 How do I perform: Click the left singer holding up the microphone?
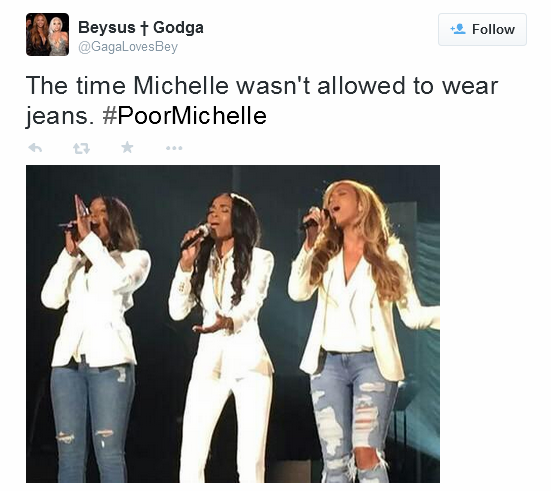point(97,334)
